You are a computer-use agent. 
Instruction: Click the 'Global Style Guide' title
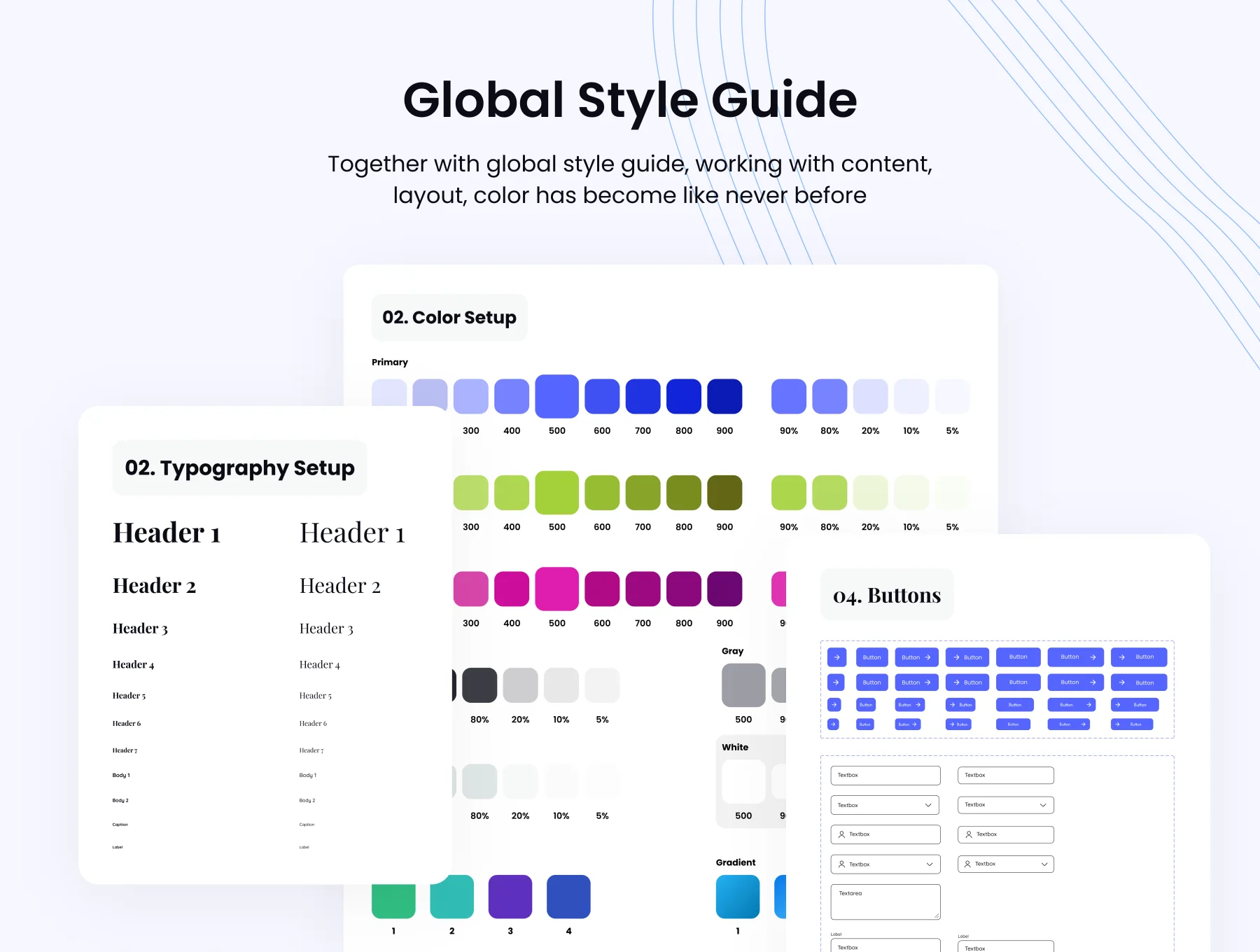(x=630, y=100)
